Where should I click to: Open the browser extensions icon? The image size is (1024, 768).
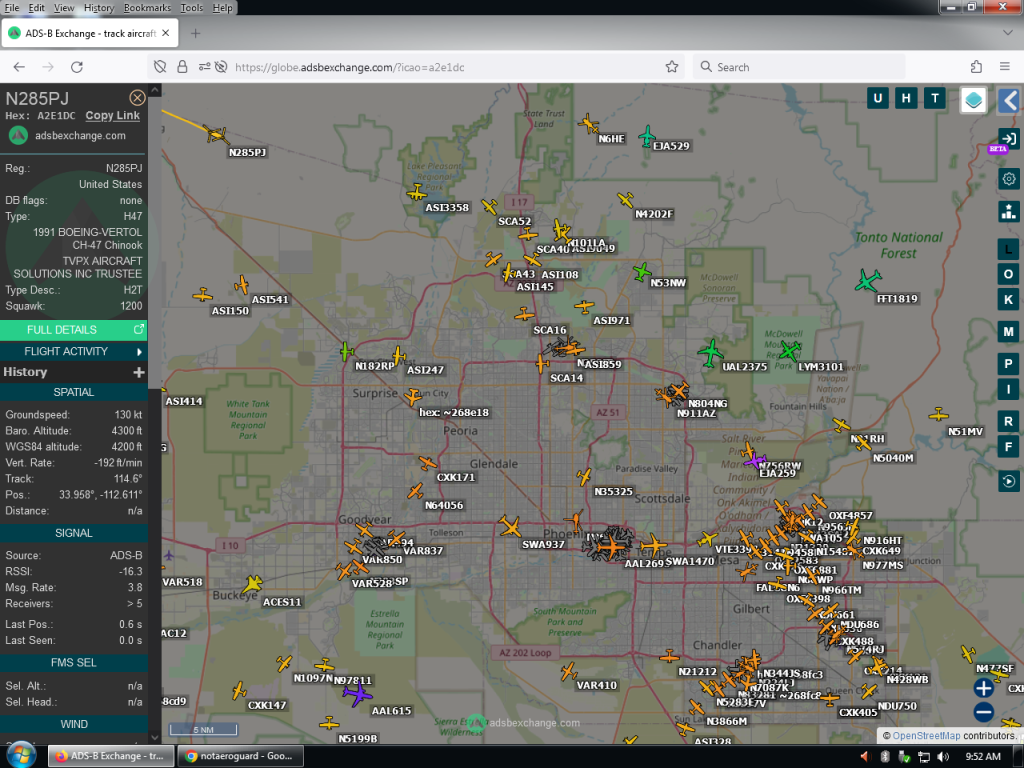pyautogui.click(x=976, y=67)
